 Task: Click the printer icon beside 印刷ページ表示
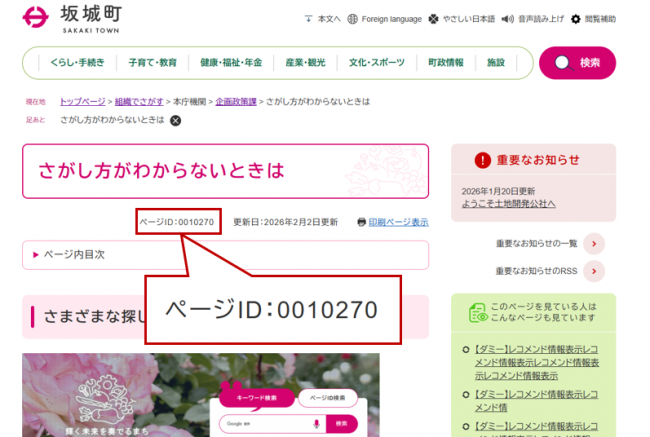click(361, 222)
